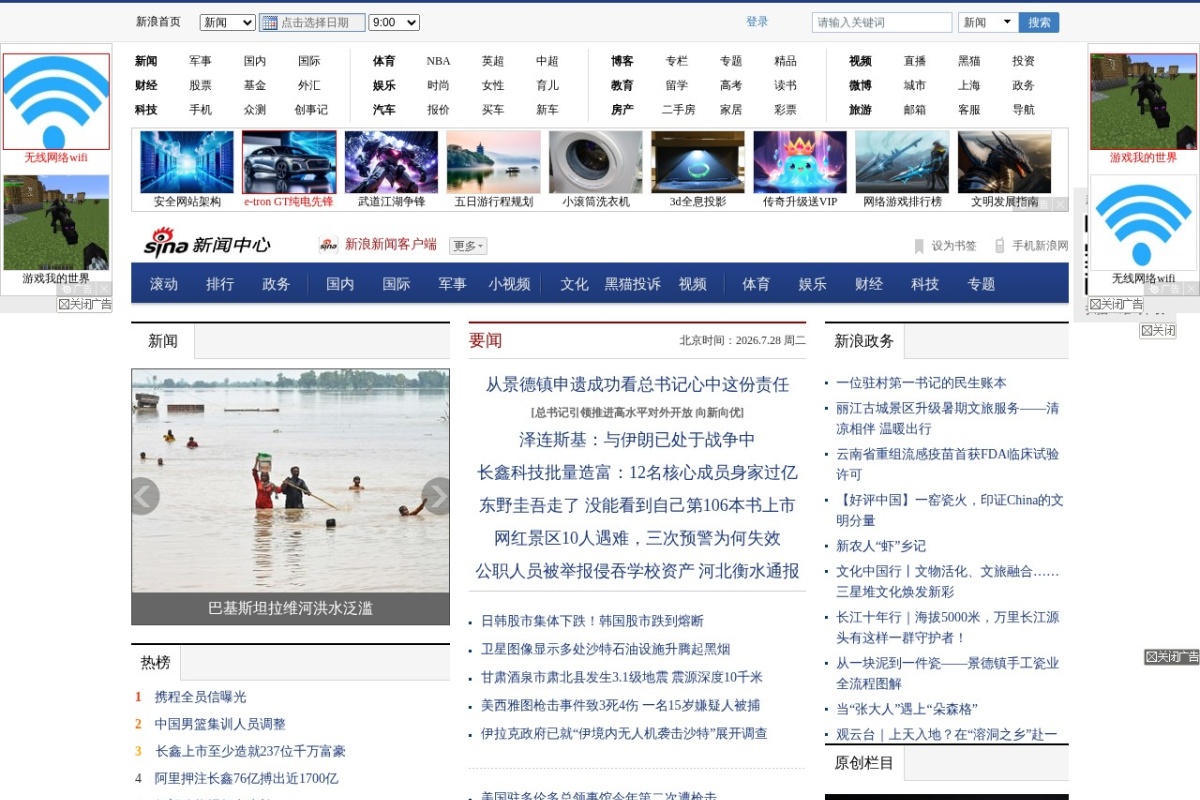Screen dimensions: 1200x800
Task: Open the 巴基斯坦拉维河洪水泛滥 photo story
Action: pyautogui.click(x=290, y=496)
